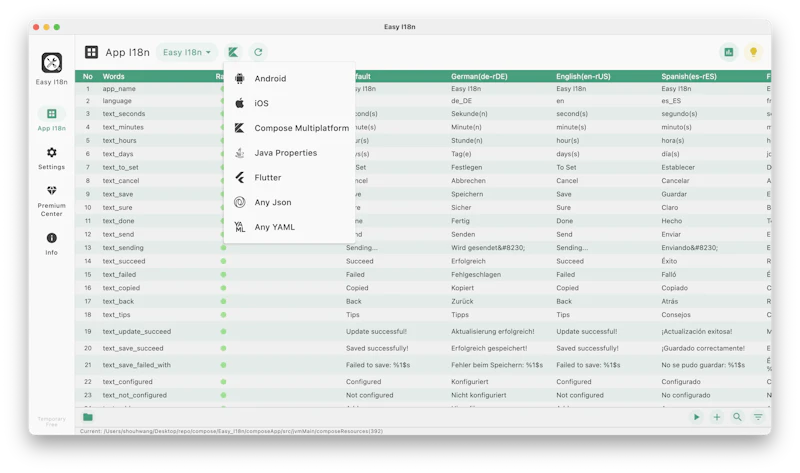Choose Compose Multiplatform from the menu
This screenshot has height=473, width=800.
pyautogui.click(x=289, y=128)
